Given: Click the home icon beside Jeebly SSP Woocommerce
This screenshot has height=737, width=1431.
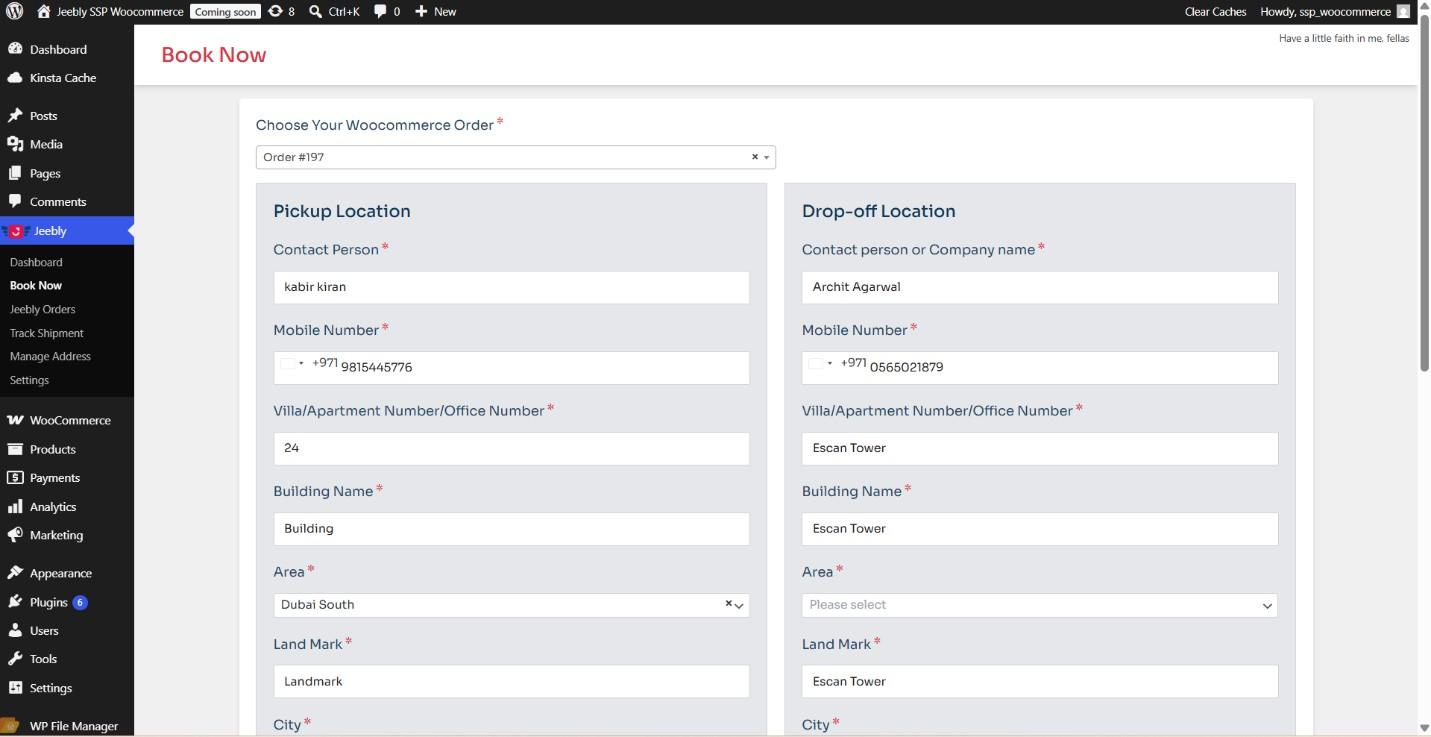Looking at the screenshot, I should [x=44, y=12].
